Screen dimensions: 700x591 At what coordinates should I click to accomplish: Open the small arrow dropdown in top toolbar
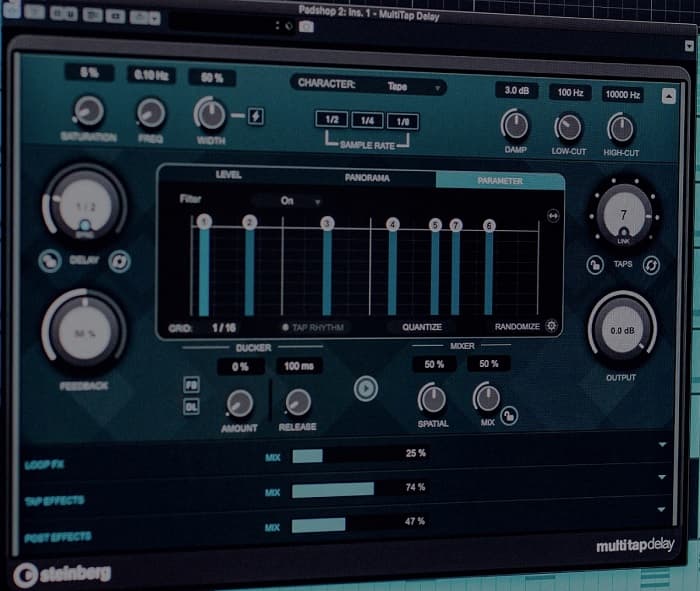154,19
